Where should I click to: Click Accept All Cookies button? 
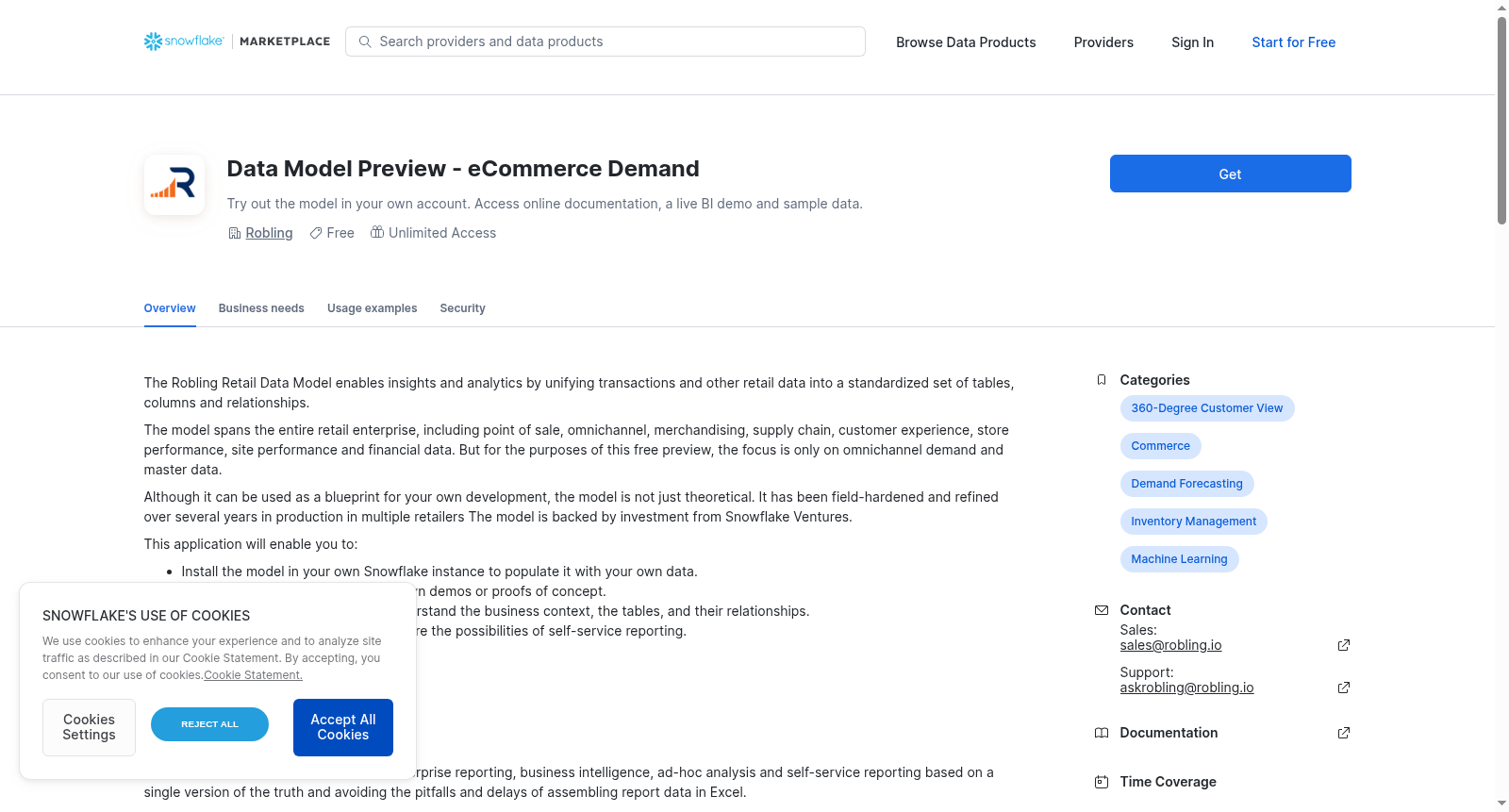pos(343,727)
